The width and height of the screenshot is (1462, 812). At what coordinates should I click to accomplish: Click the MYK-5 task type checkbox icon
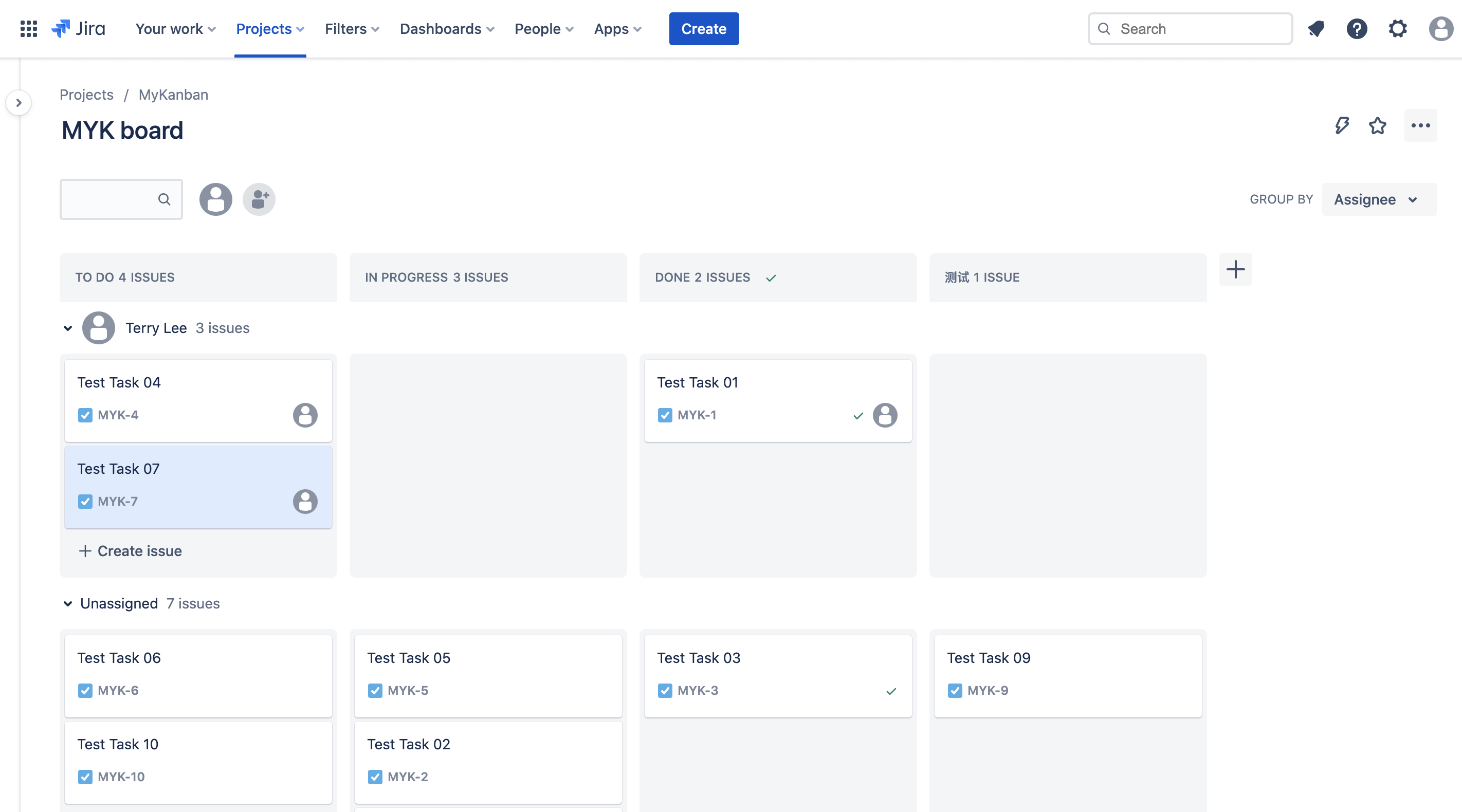pos(375,691)
